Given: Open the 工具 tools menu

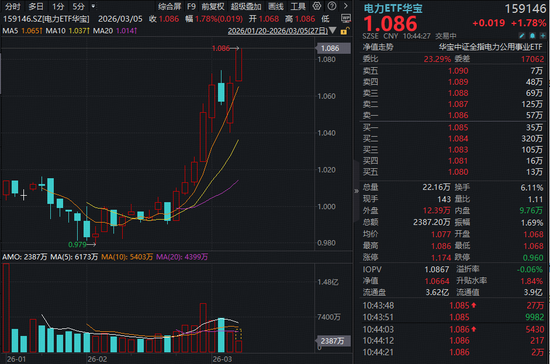Looking at the screenshot, I should [298, 6].
